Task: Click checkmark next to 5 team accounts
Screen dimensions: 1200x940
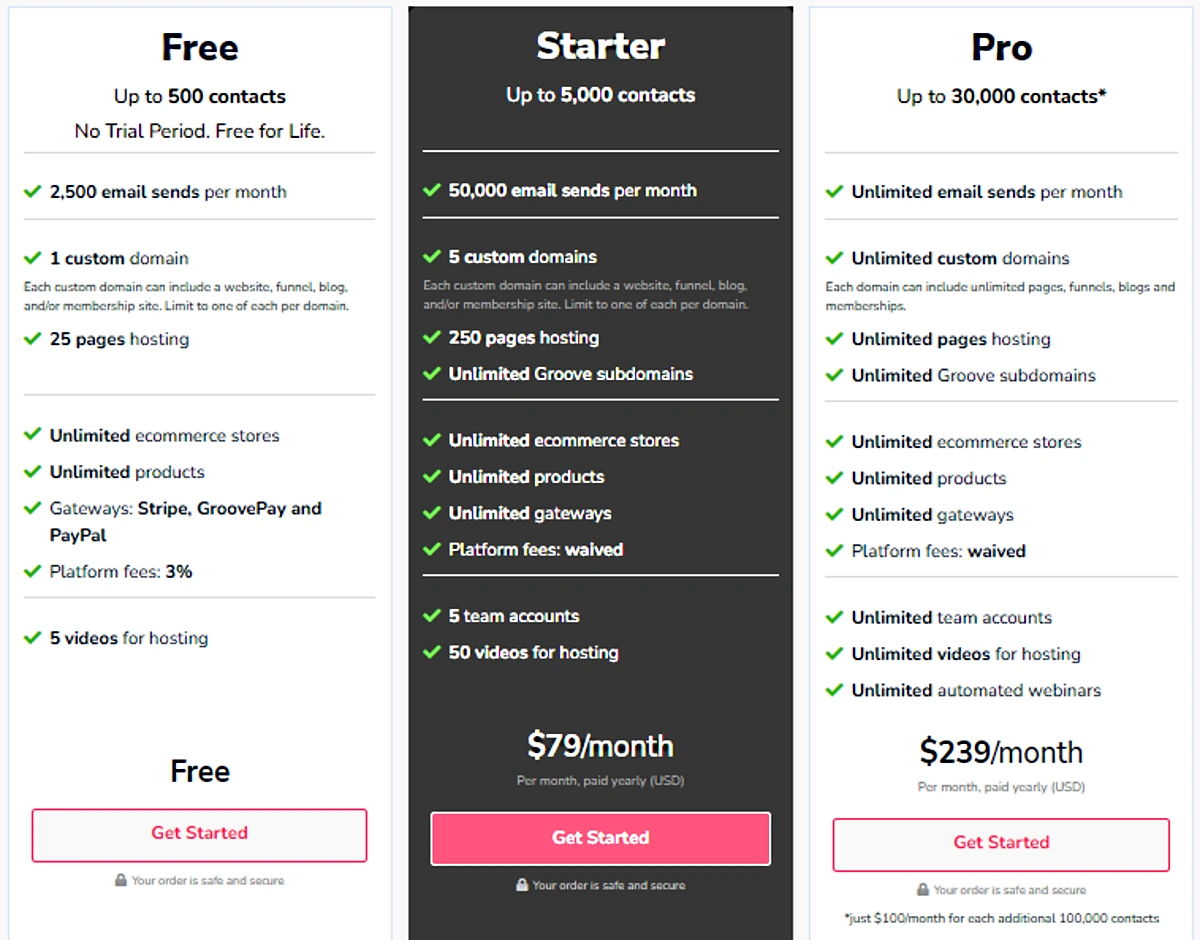Action: 432,616
